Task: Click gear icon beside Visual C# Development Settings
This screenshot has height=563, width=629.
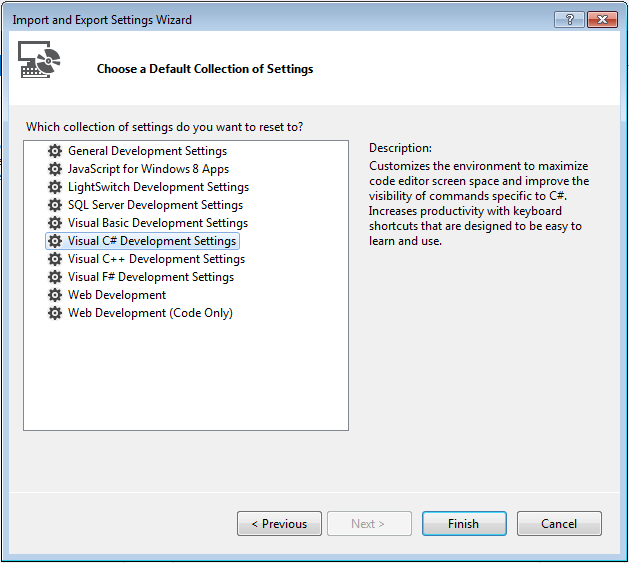Action: (55, 241)
